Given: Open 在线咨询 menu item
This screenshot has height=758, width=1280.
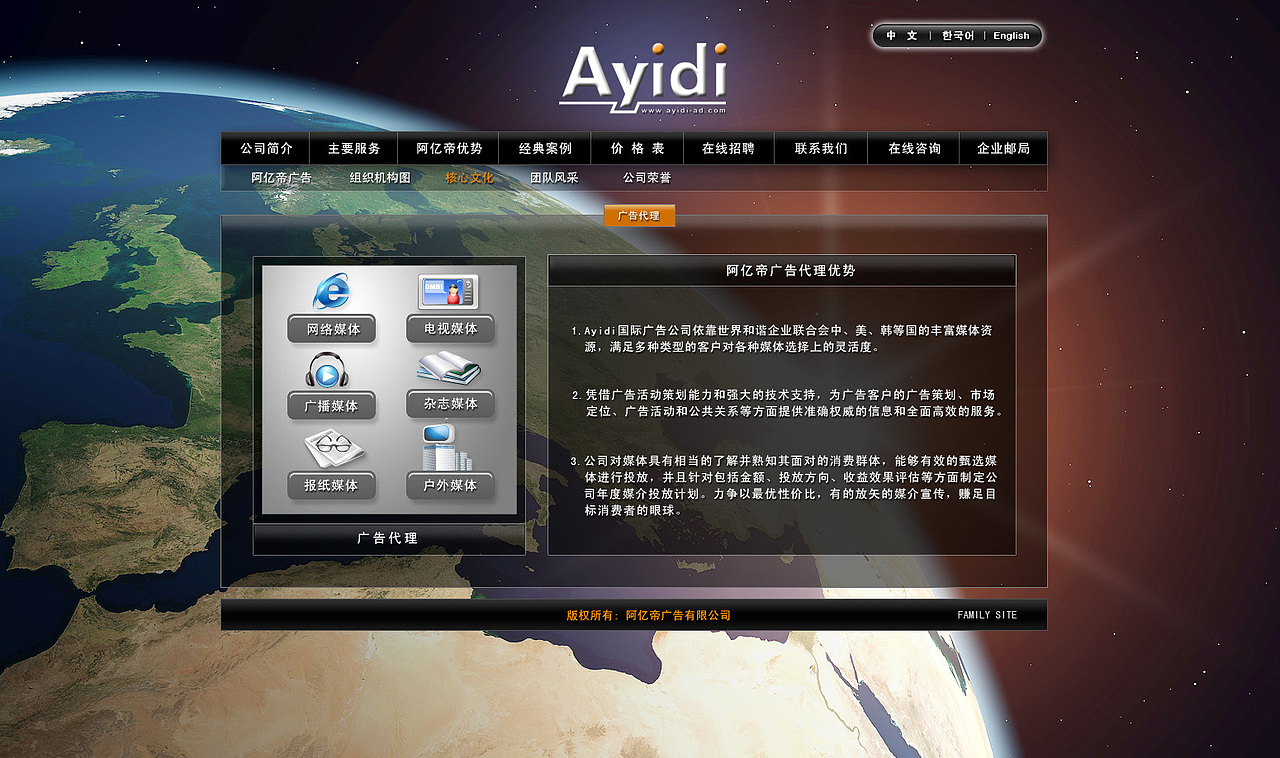Looking at the screenshot, I should tap(914, 148).
